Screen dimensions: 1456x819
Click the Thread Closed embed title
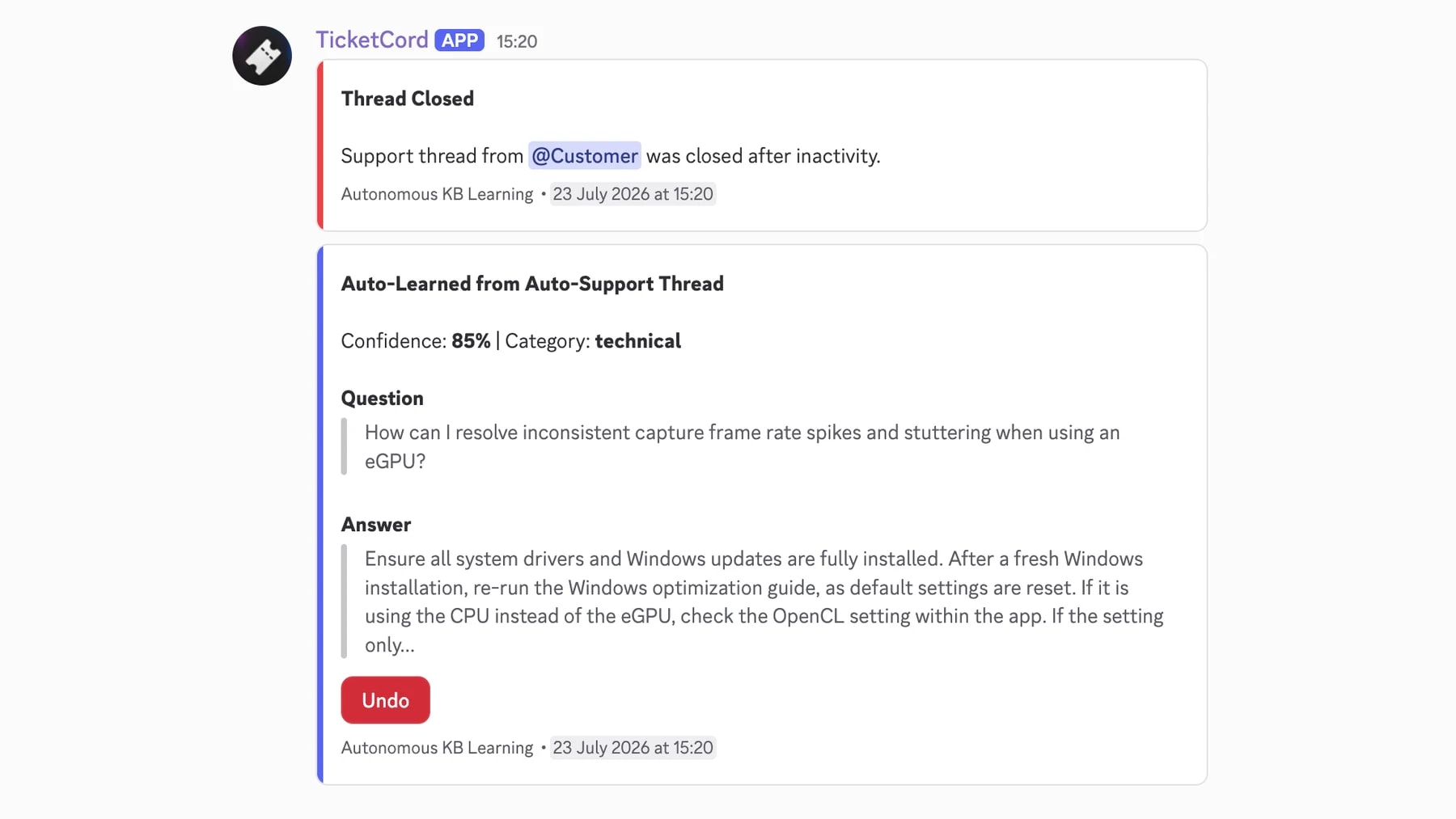pyautogui.click(x=408, y=99)
